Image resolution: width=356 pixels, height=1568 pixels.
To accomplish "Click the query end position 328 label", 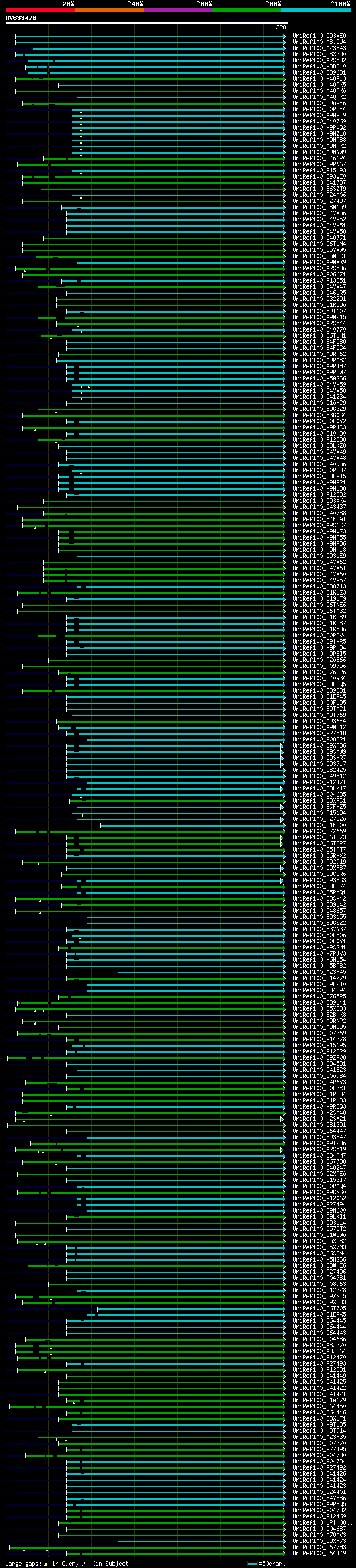I will [281, 27].
